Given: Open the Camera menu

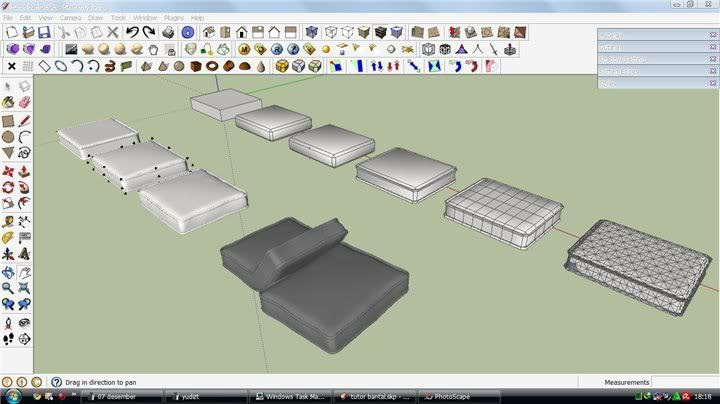Looking at the screenshot, I should pyautogui.click(x=70, y=18).
